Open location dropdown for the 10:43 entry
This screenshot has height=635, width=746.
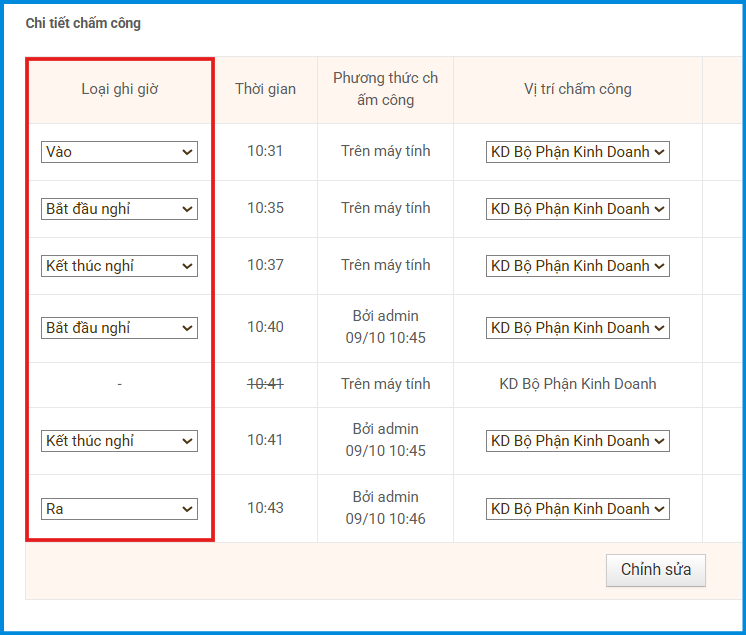pos(577,509)
